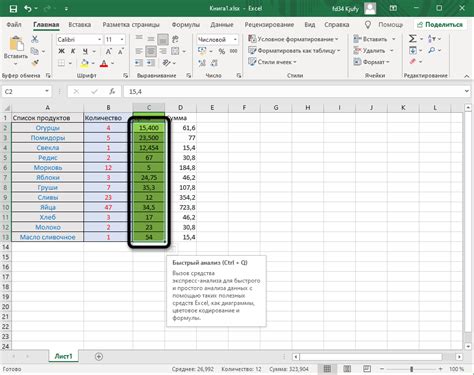Open the font size 11 dropdown

click(x=122, y=39)
